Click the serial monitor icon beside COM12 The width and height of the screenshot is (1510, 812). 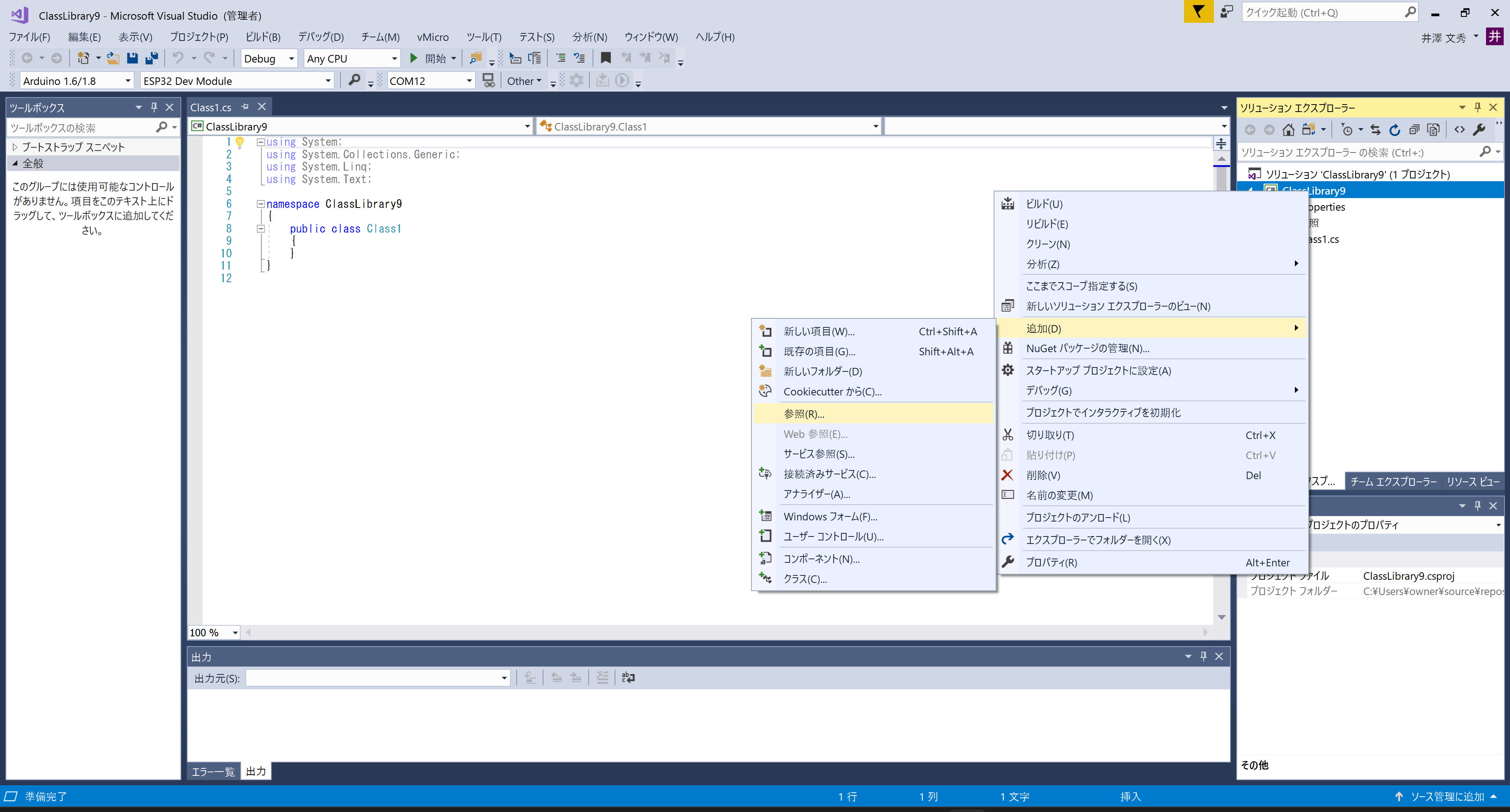coord(488,80)
